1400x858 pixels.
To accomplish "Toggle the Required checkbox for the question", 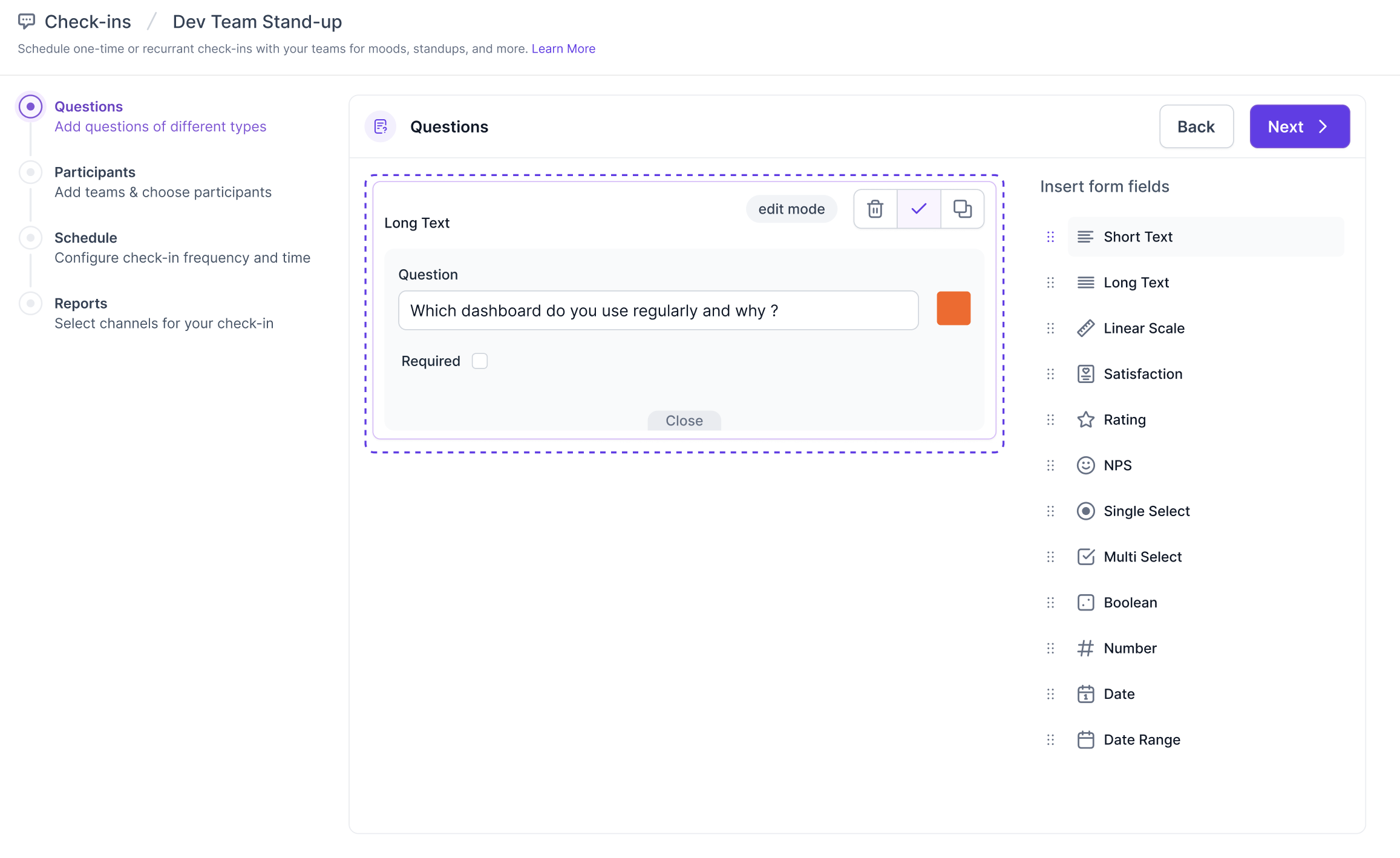I will 479,361.
